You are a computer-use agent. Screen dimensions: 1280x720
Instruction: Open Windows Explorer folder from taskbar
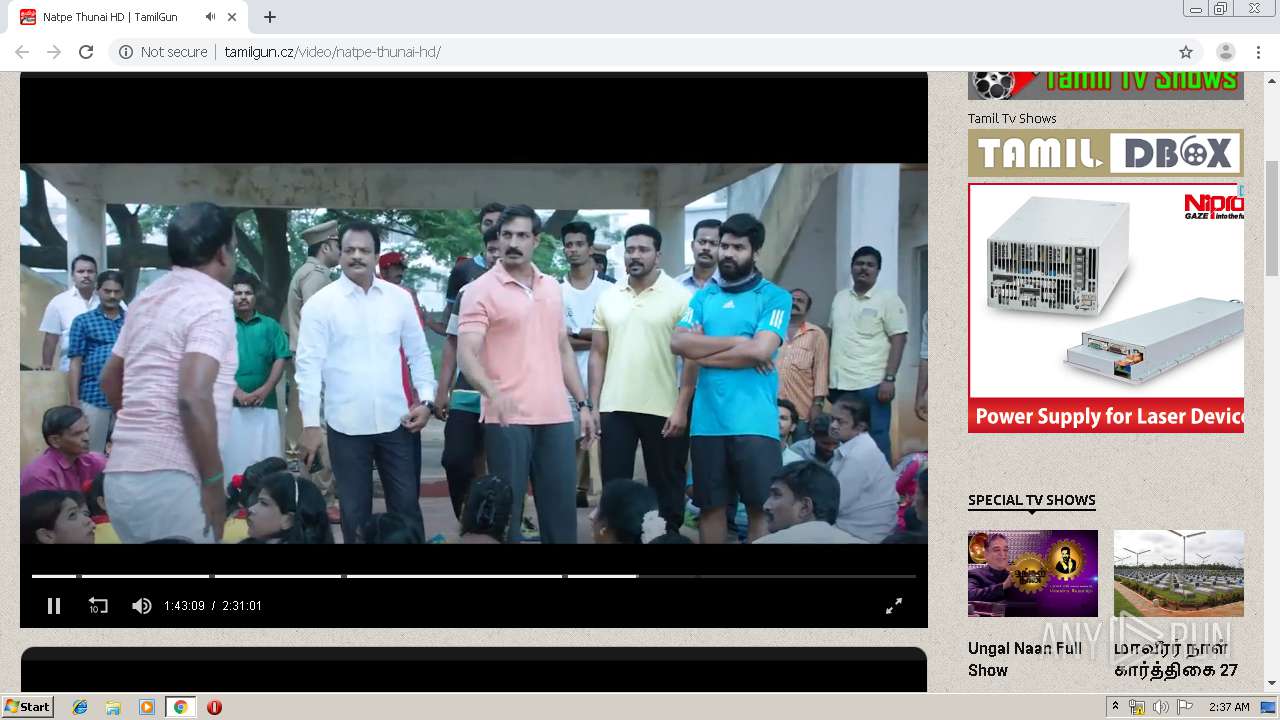coord(113,707)
